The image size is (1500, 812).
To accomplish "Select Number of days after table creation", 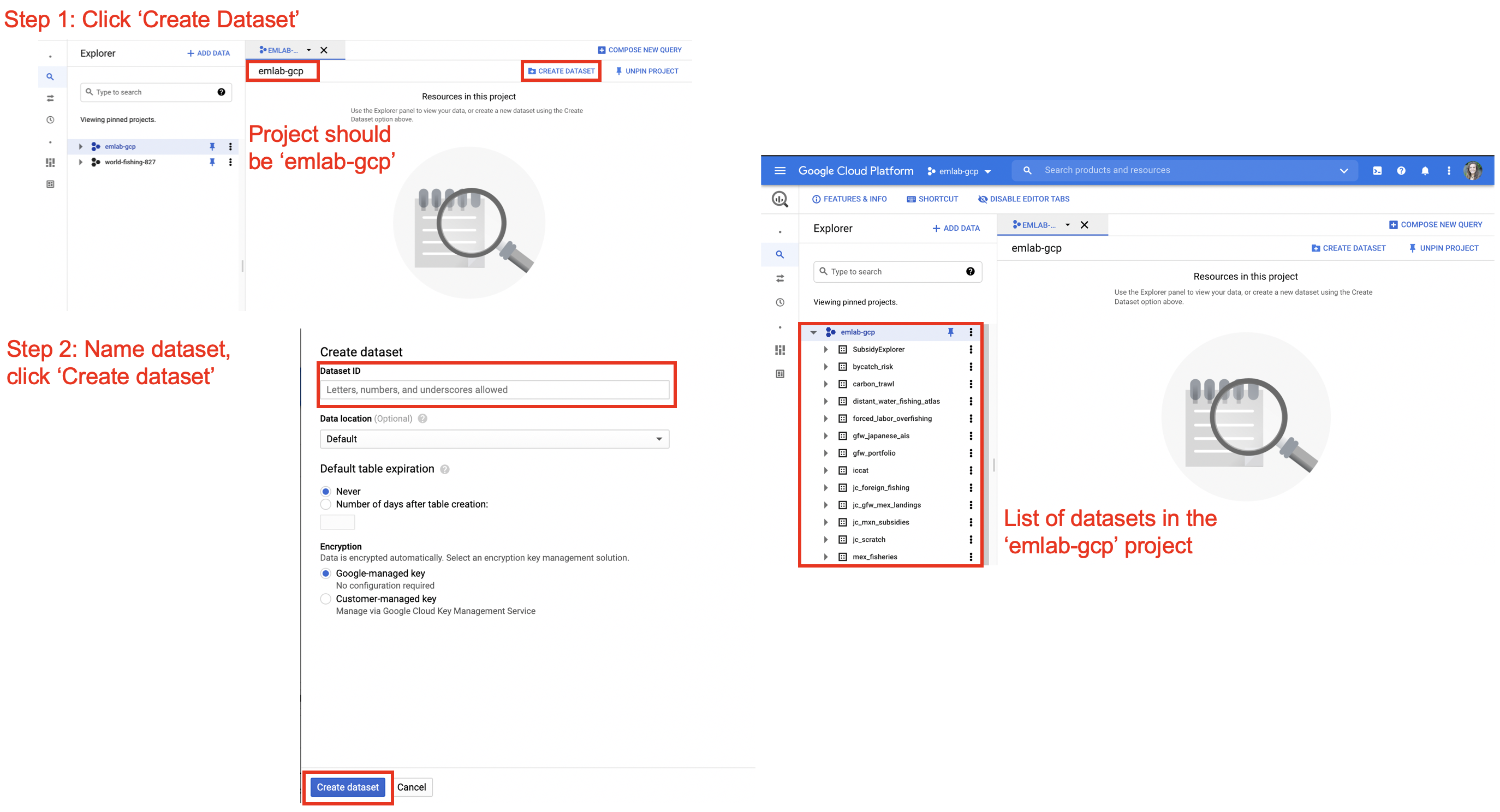I will click(326, 504).
